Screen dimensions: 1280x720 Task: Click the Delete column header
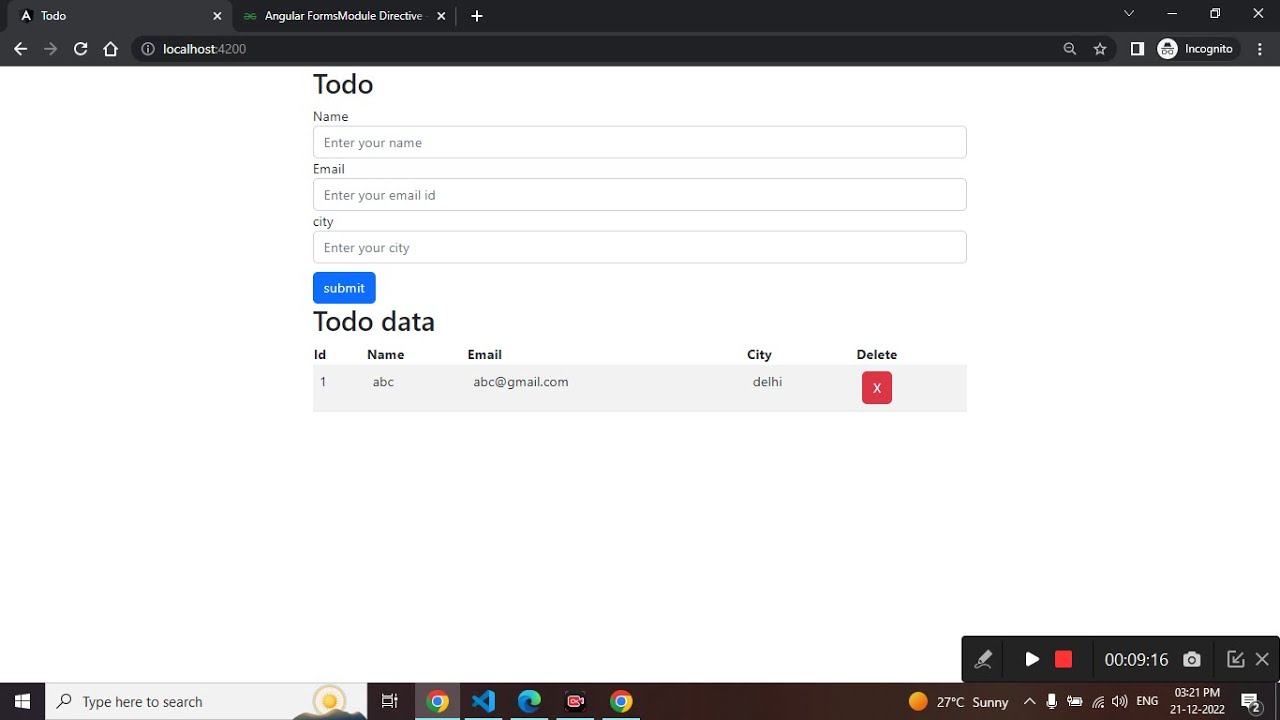877,355
